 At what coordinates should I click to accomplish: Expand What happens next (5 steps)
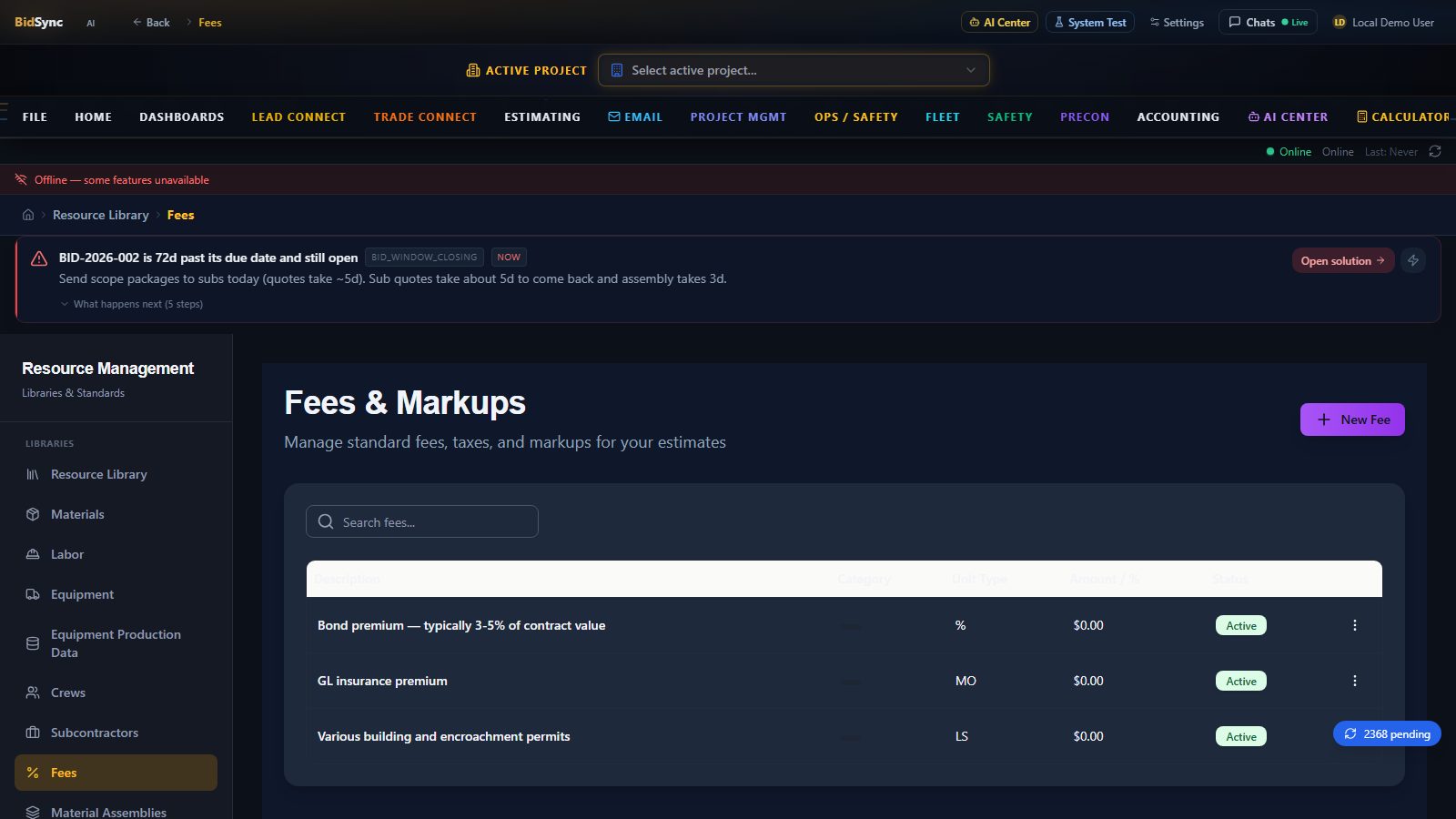coord(132,304)
